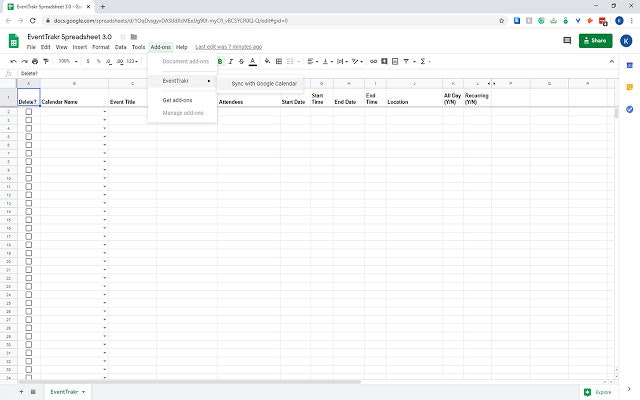Image resolution: width=640 pixels, height=400 pixels.
Task: Open the number format 123 dropdown
Action: pyautogui.click(x=132, y=61)
